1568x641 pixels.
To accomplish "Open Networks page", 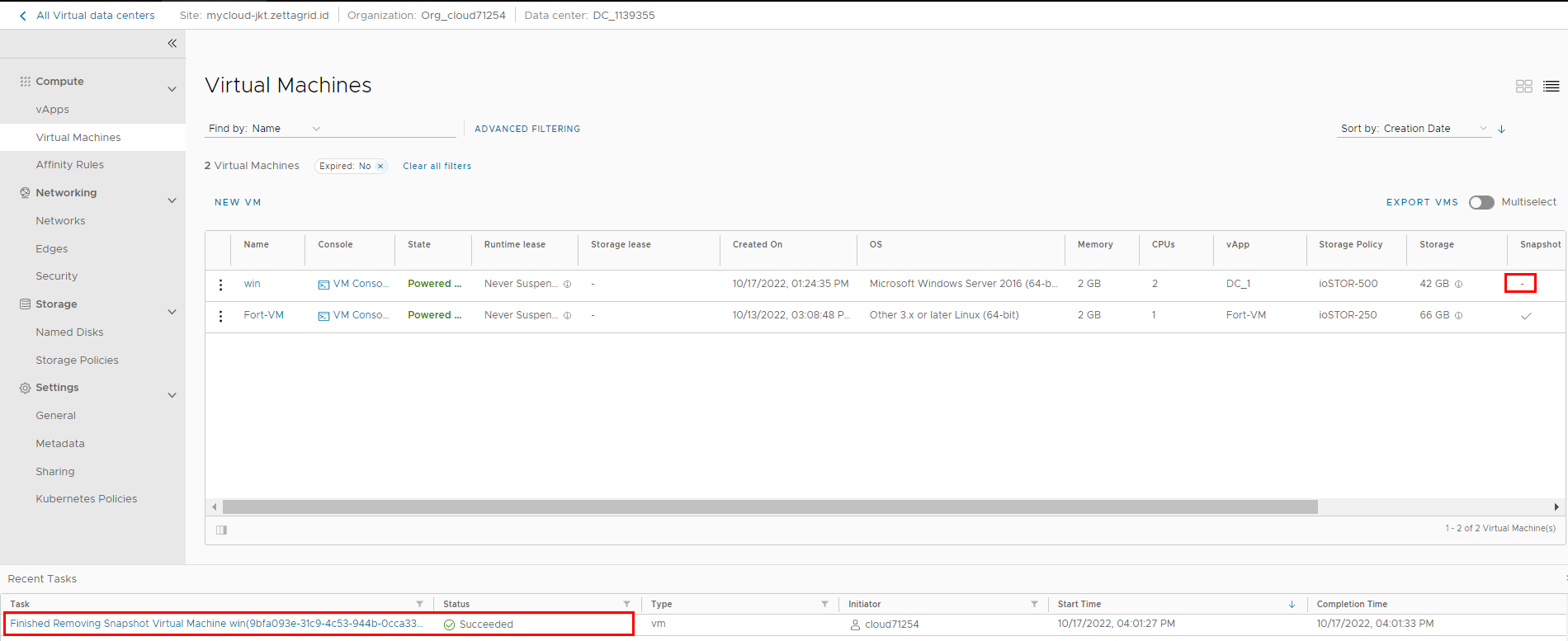I will 60,220.
